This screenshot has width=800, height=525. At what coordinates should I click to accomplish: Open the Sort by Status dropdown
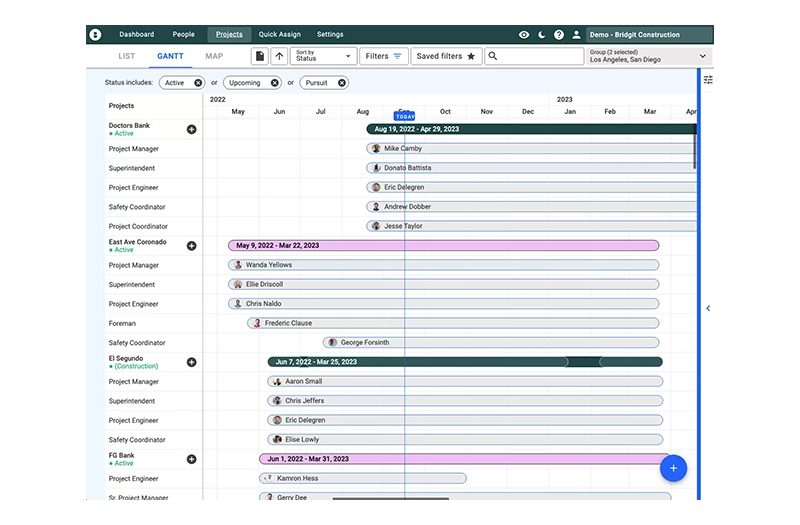point(323,56)
